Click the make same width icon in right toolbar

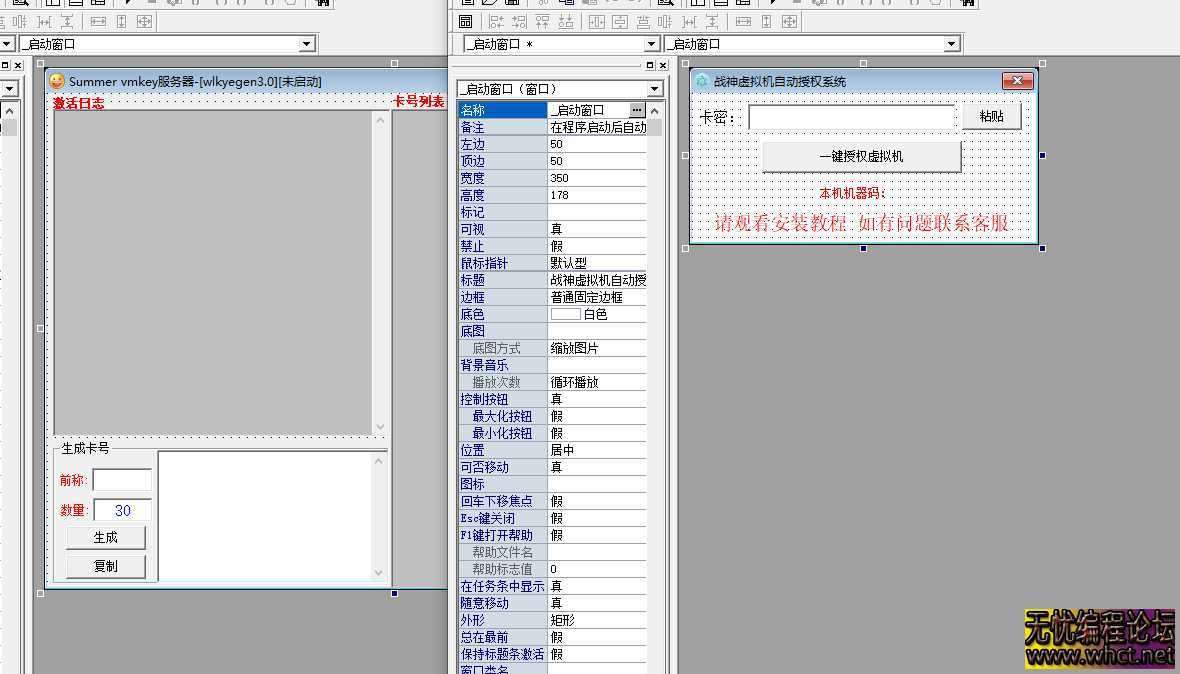coord(743,21)
